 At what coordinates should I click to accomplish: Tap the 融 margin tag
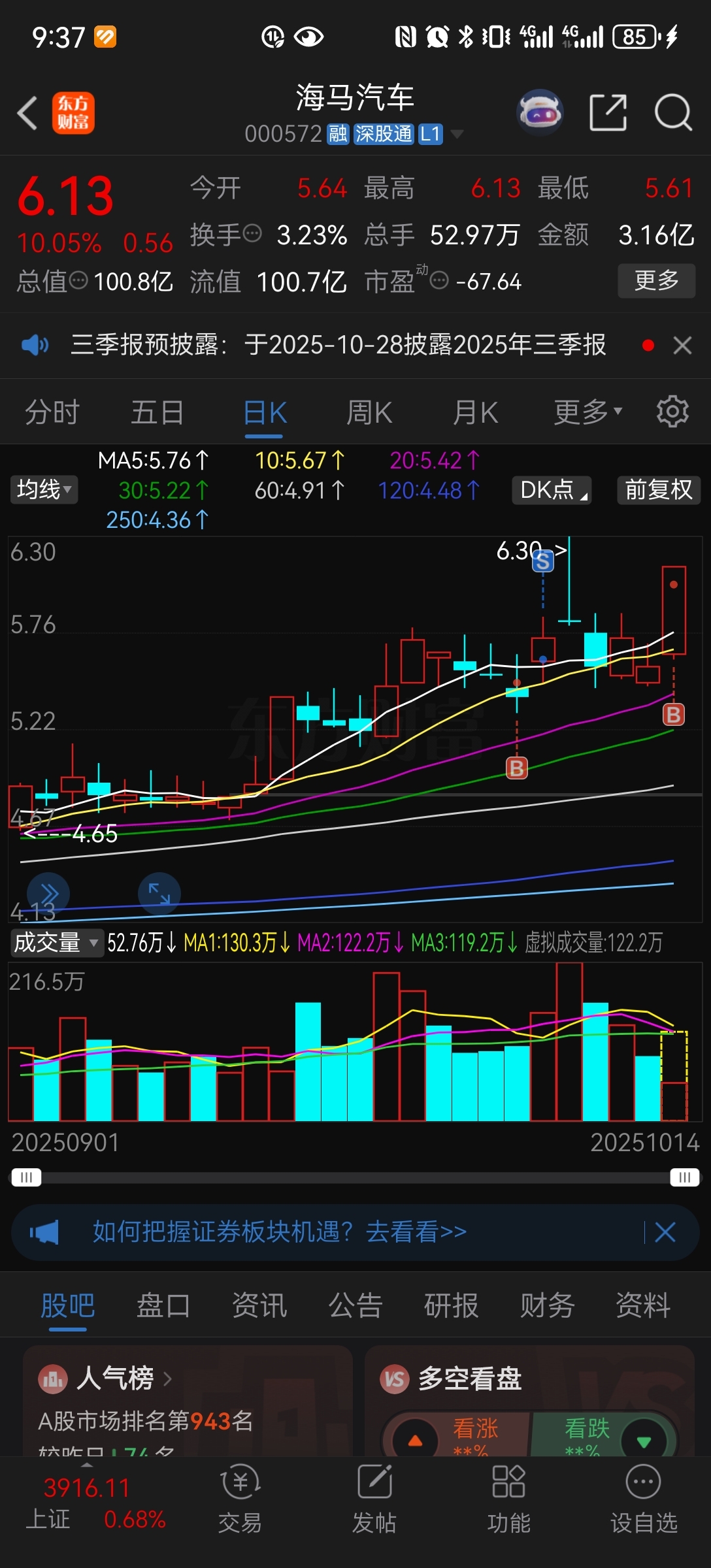coord(338,134)
